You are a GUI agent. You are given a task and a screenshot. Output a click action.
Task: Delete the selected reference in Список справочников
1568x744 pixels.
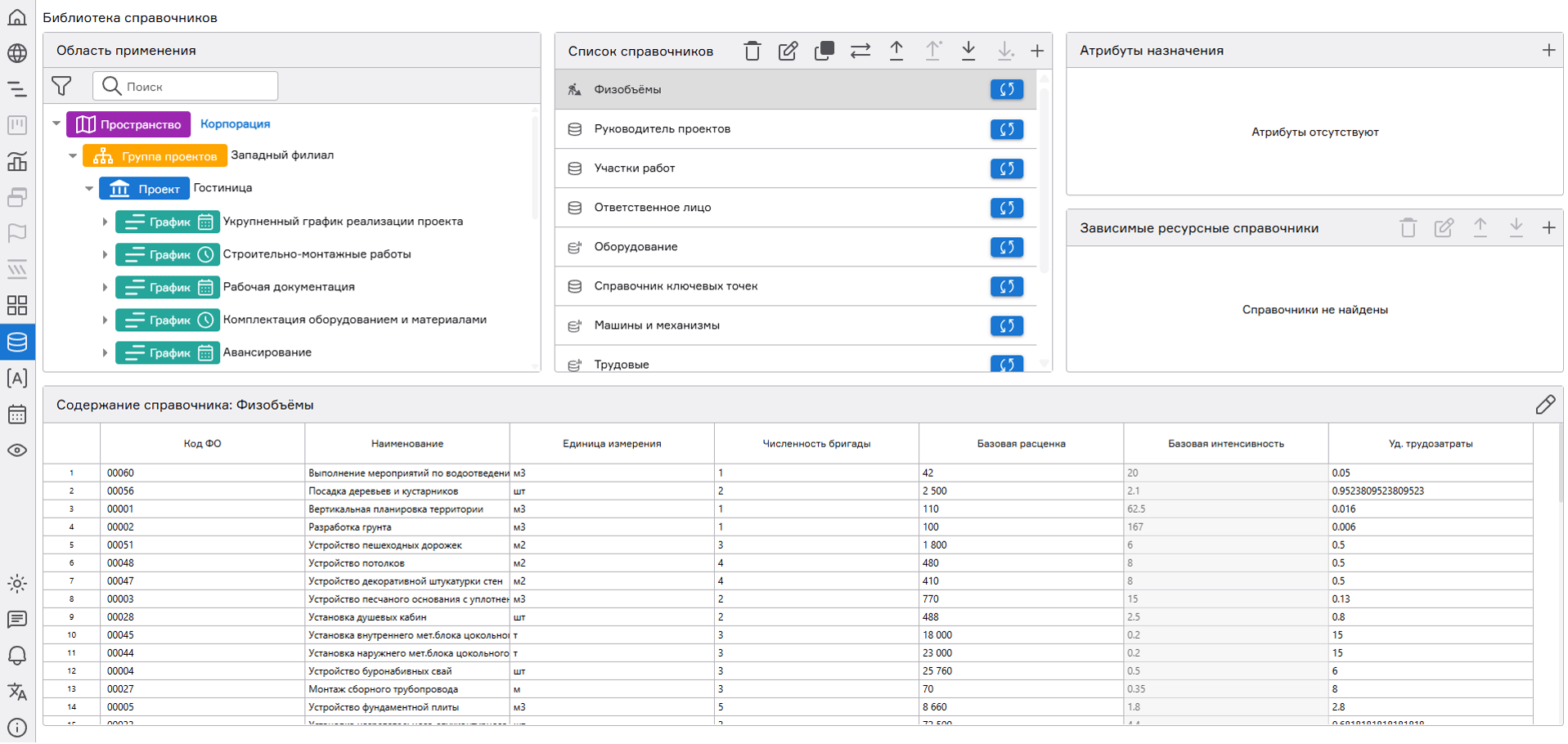pyautogui.click(x=752, y=51)
